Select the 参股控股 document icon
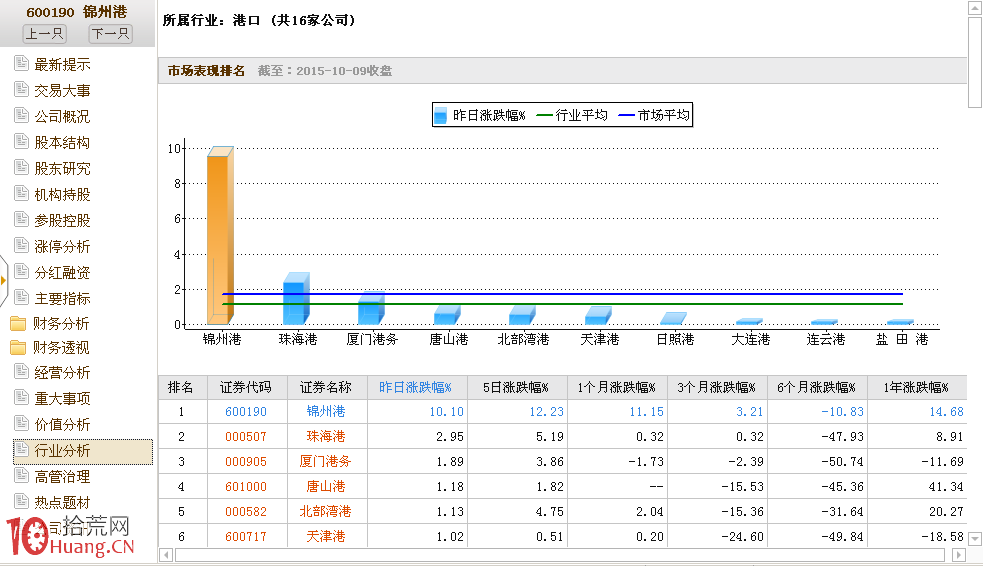The image size is (983, 566). 21,219
